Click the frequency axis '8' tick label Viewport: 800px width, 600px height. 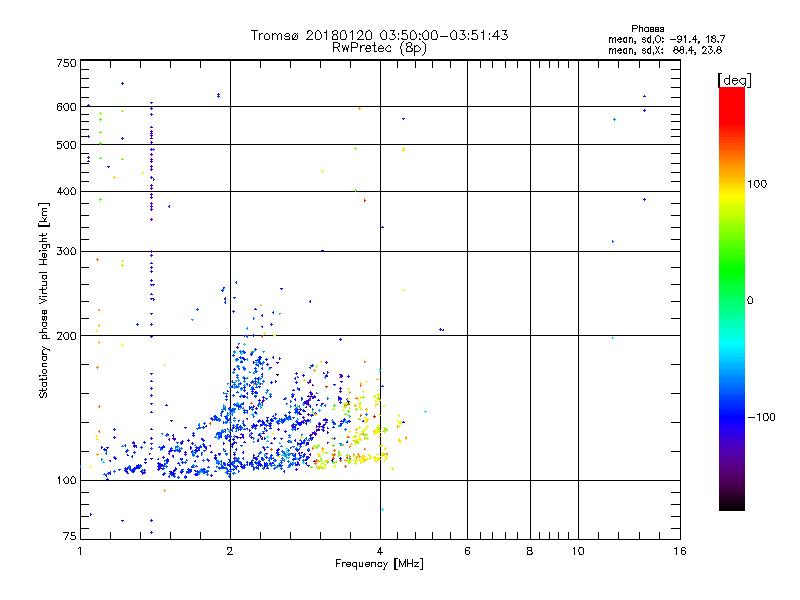coord(530,551)
